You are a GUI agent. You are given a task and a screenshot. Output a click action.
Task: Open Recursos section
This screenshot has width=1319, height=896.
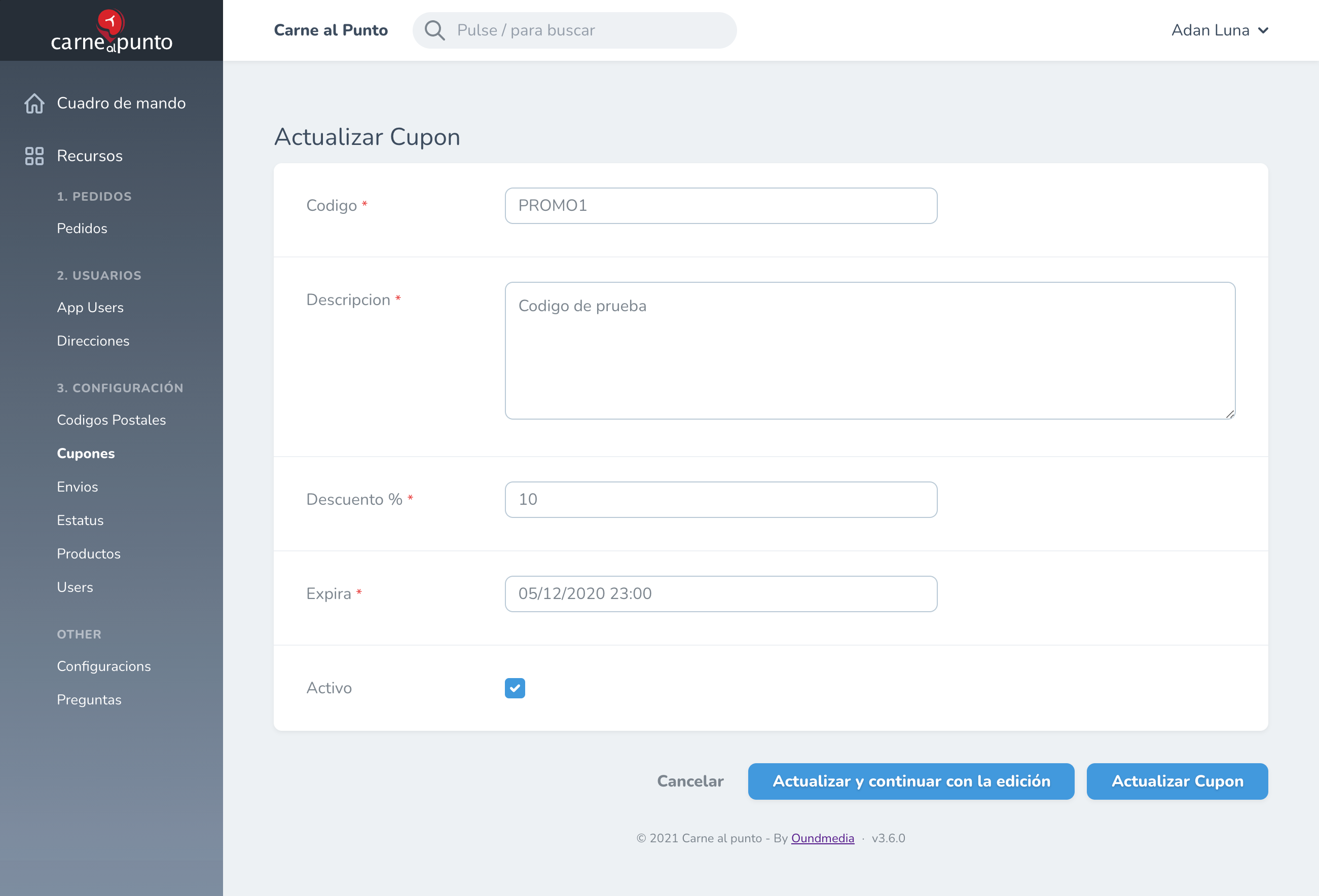point(90,156)
